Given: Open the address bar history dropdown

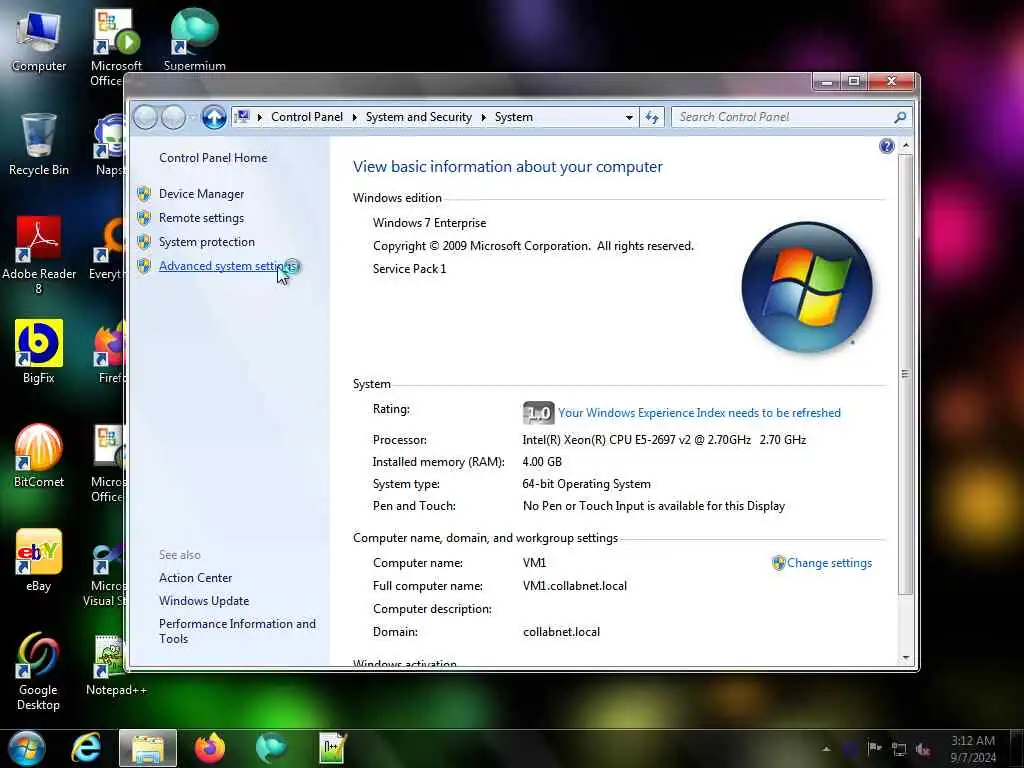Looking at the screenshot, I should point(629,118).
